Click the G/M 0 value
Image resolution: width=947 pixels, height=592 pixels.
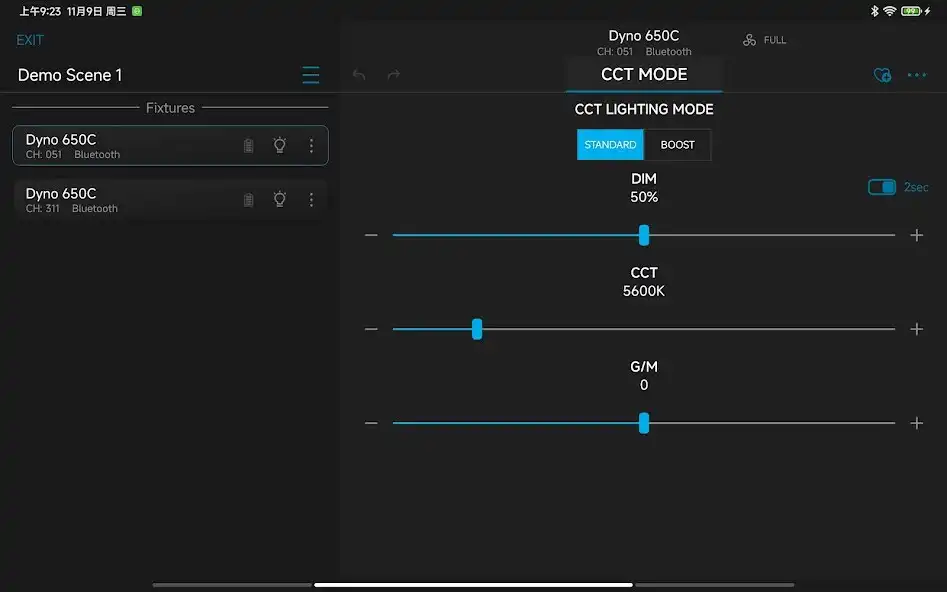(x=644, y=385)
